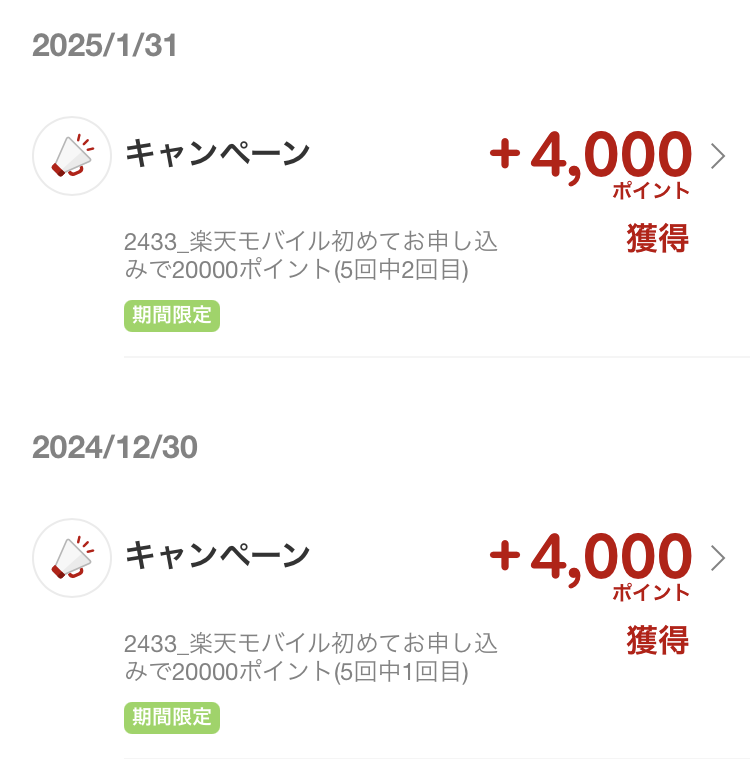Click the 2025/1/31 date header
The height and width of the screenshot is (759, 750).
pyautogui.click(x=105, y=46)
